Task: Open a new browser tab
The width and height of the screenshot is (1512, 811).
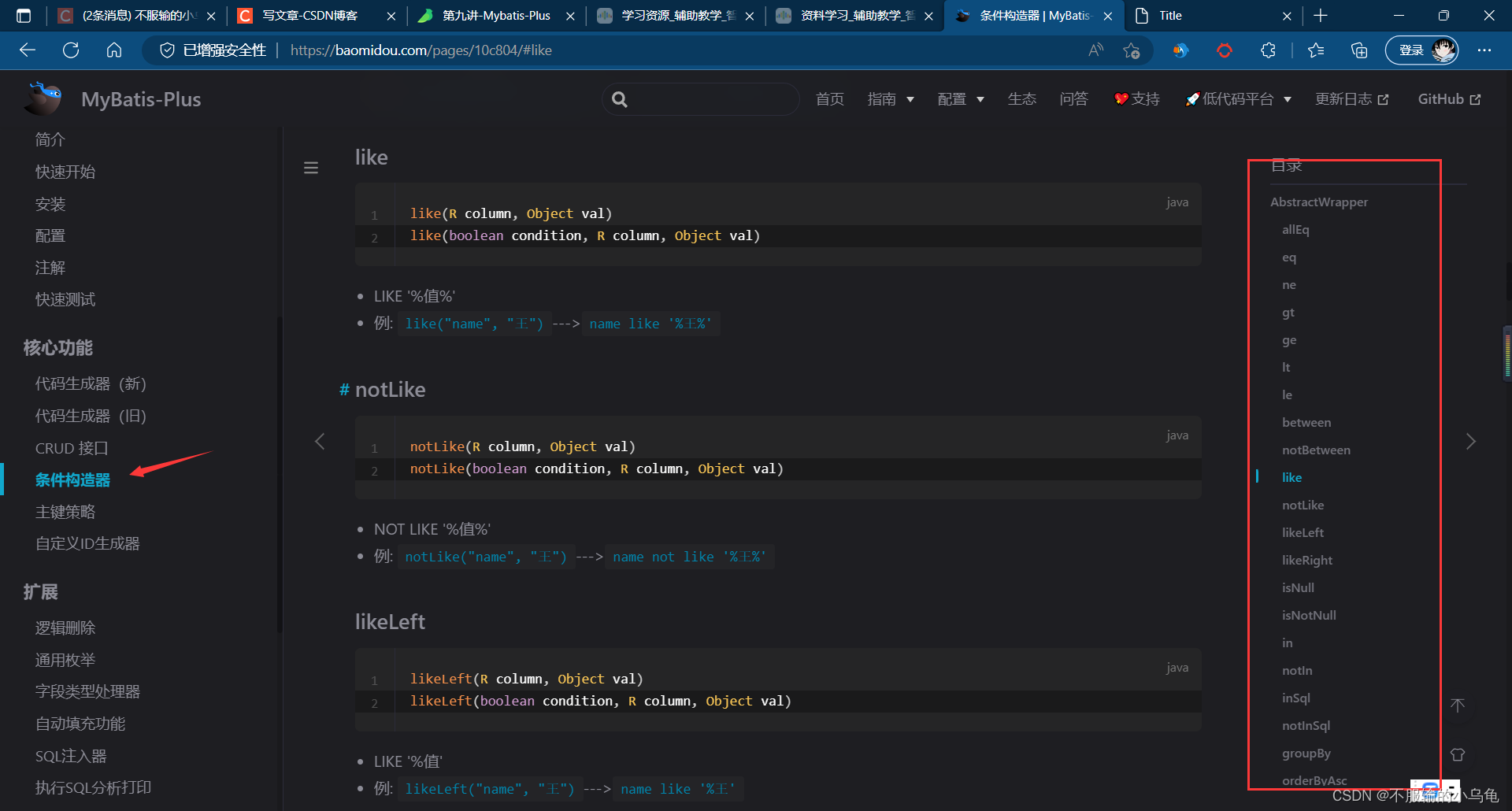Action: click(x=1321, y=16)
